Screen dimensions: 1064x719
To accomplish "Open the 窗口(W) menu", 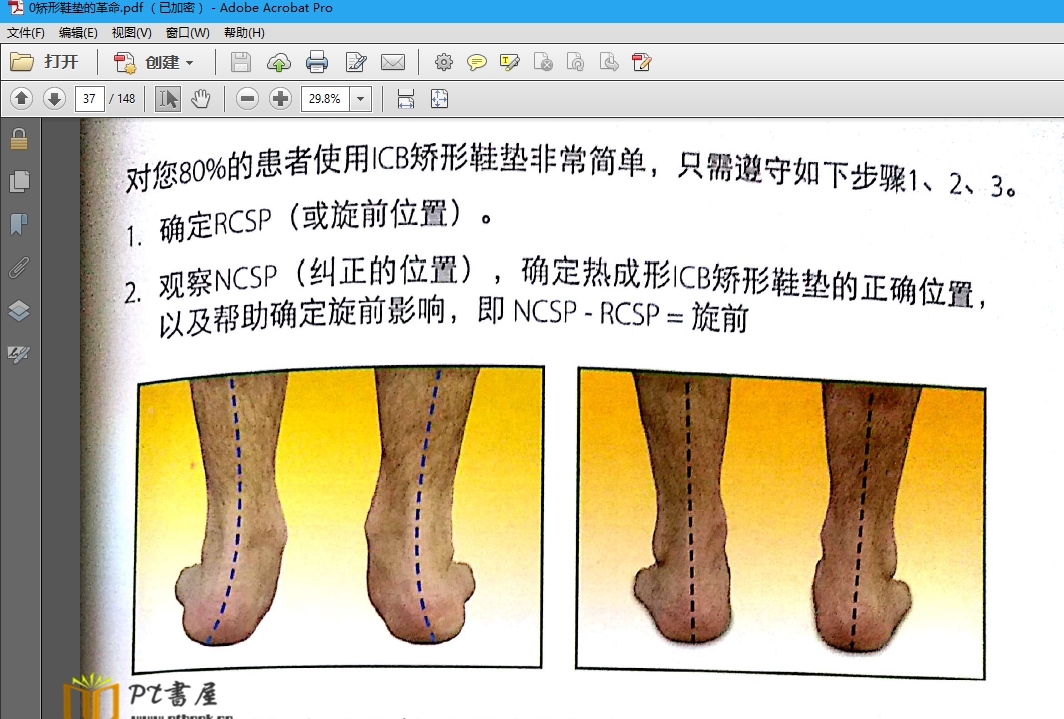I will [187, 33].
